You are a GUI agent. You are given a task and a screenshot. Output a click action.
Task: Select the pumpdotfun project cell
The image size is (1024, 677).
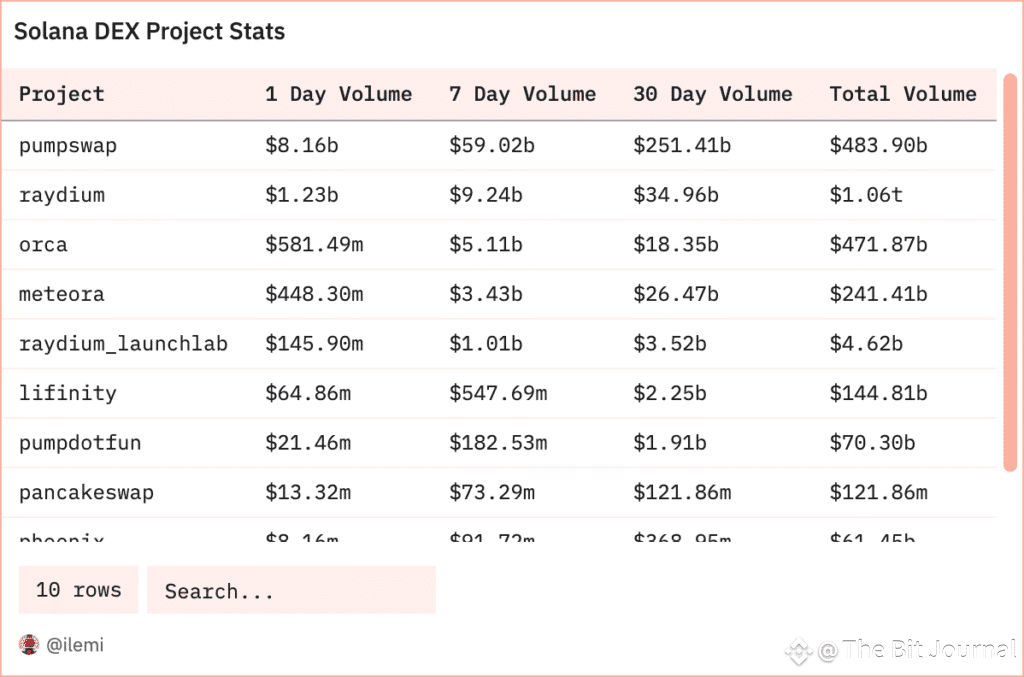(x=80, y=443)
